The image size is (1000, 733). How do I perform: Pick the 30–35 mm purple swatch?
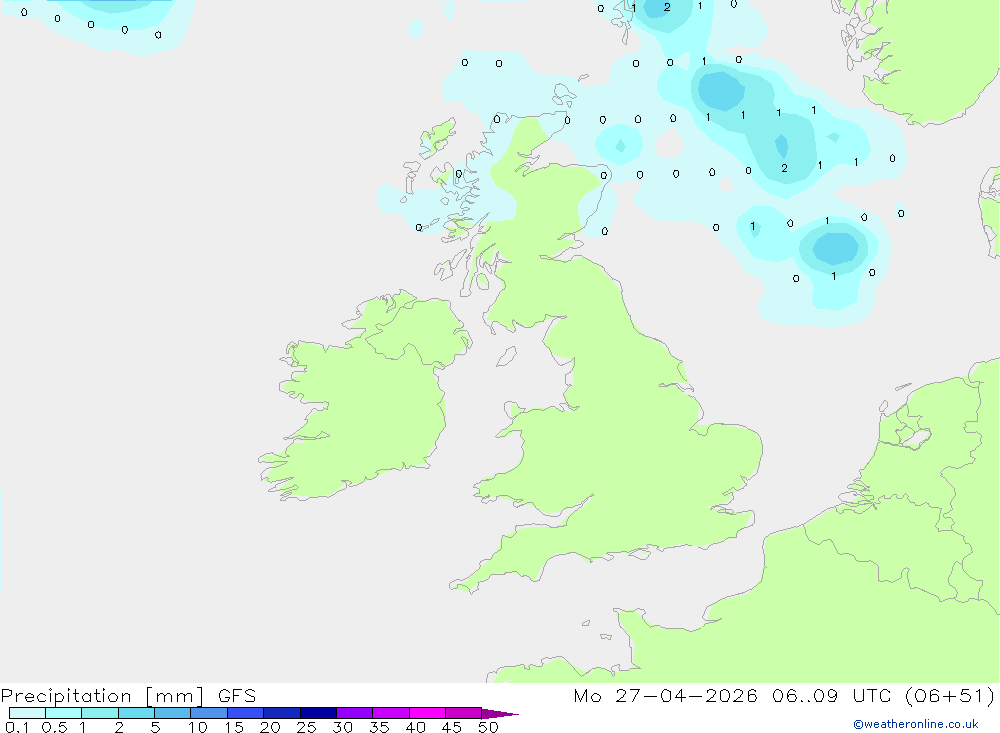click(355, 713)
